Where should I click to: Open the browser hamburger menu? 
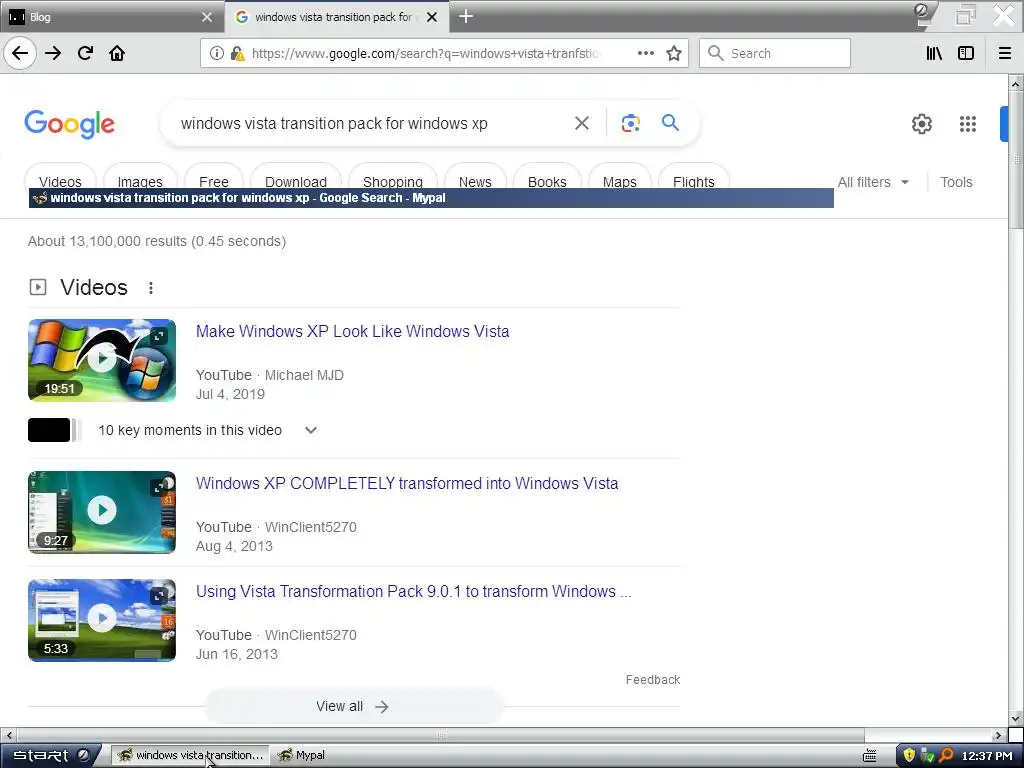point(1005,53)
